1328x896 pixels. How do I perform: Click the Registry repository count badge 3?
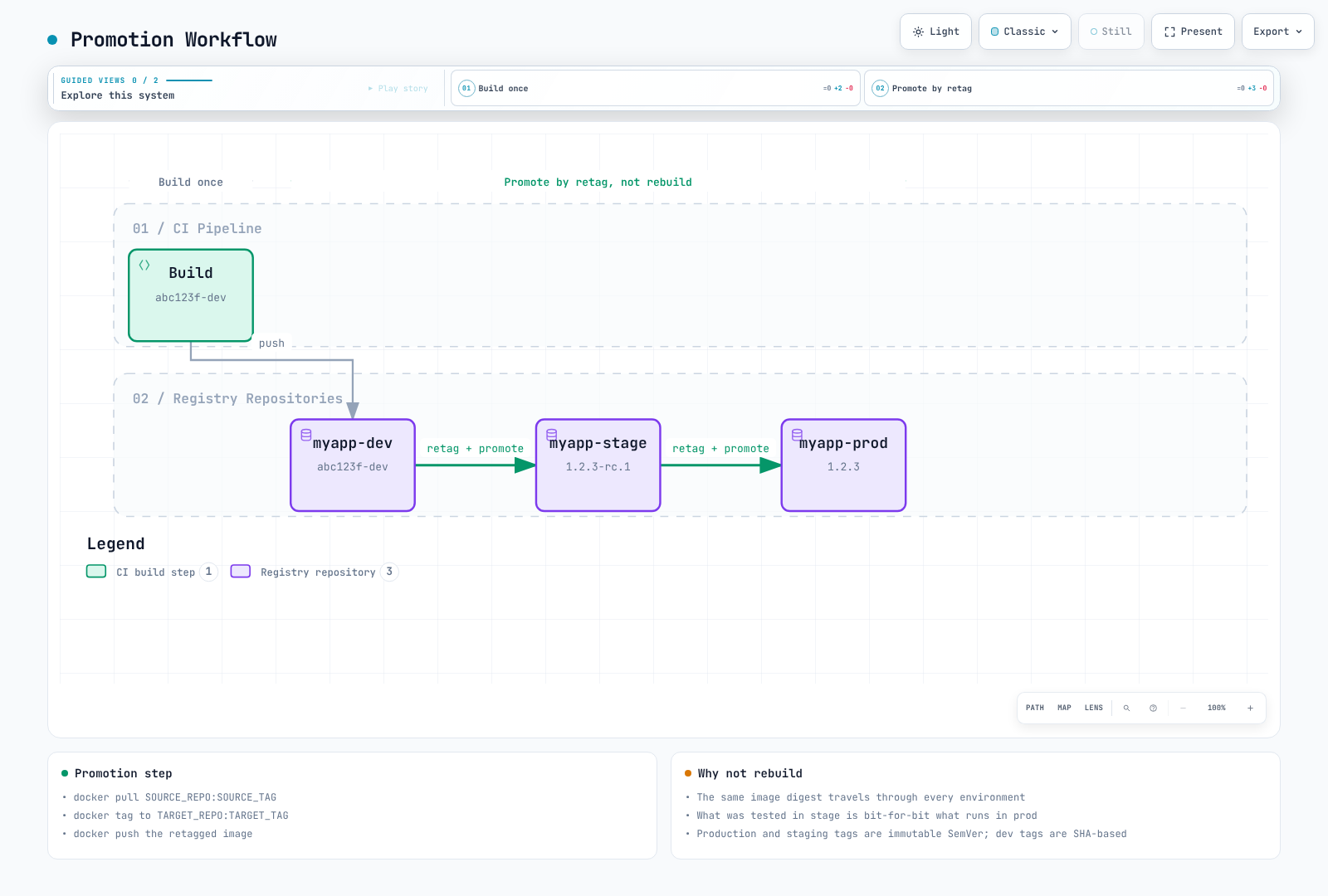(x=389, y=572)
